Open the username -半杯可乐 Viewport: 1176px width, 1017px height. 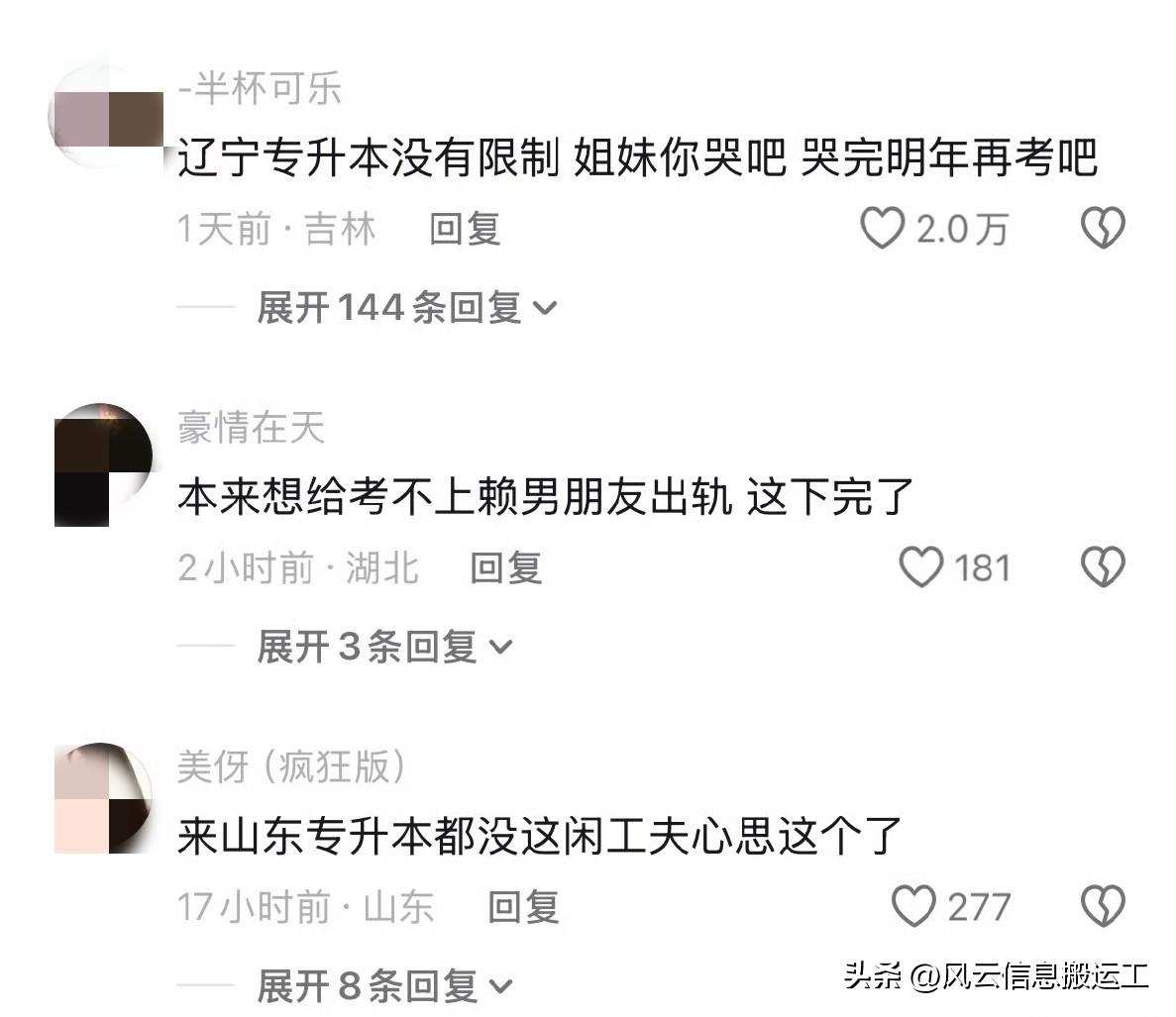[x=261, y=88]
